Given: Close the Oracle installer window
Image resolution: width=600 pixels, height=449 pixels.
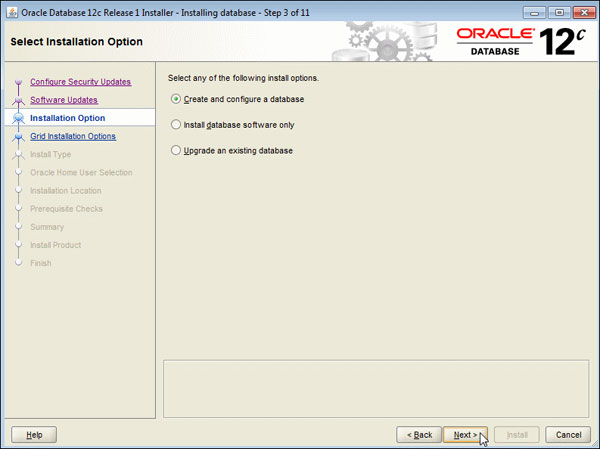Looking at the screenshot, I should [x=584, y=13].
